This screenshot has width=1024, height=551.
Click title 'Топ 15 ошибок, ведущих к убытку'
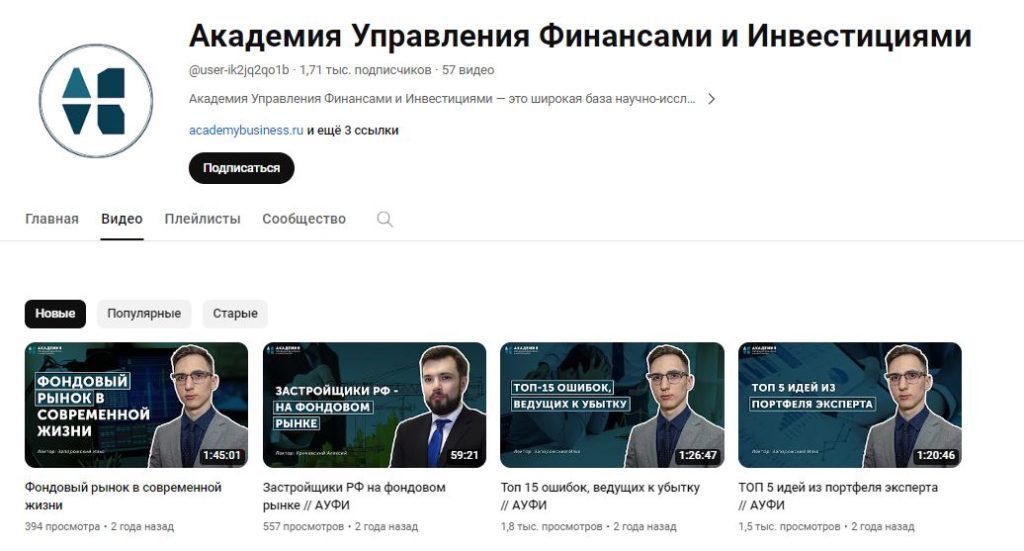600,487
